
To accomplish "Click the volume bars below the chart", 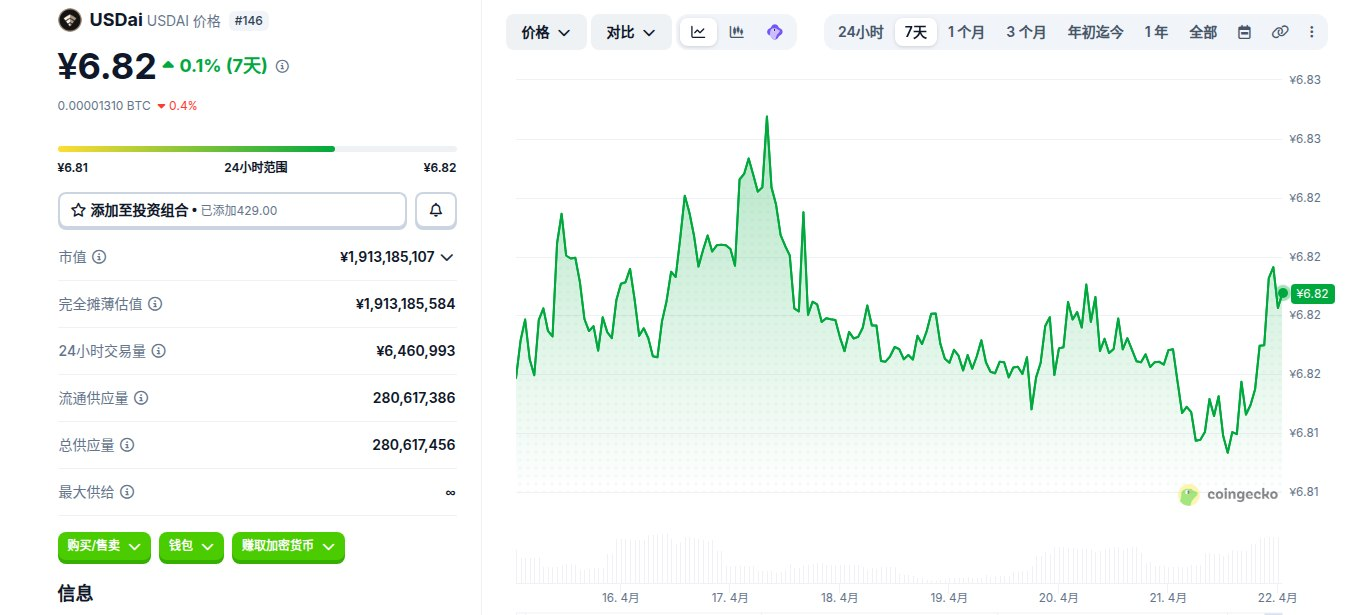I will tap(898, 560).
